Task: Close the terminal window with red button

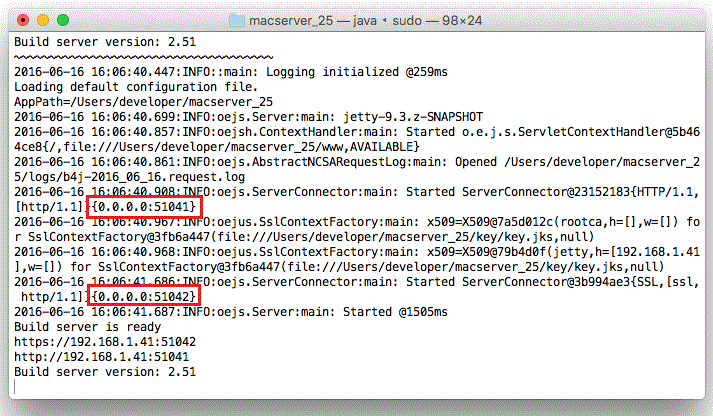Action: tap(22, 19)
